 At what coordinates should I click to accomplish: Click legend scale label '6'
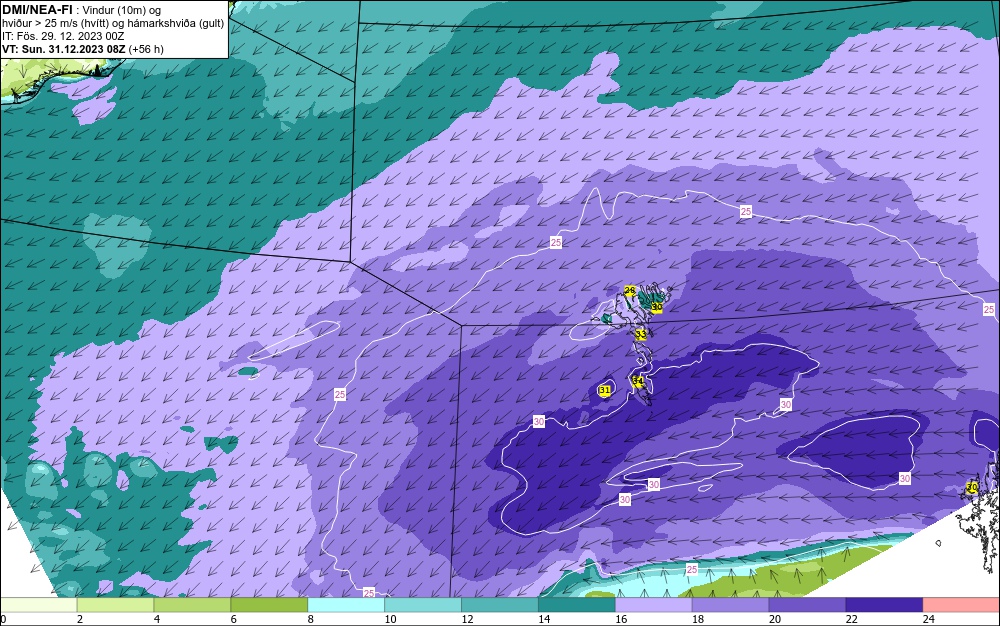tap(233, 619)
